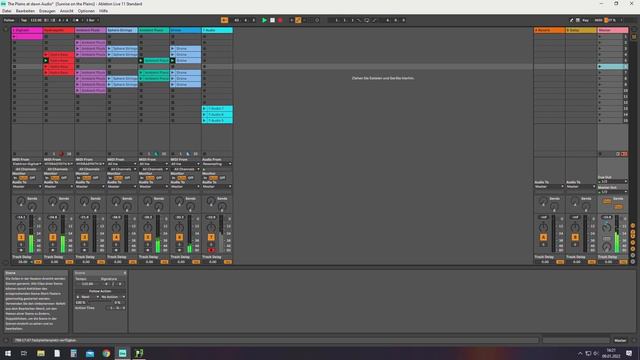
Task: Set track 1 Monitor to In
Action: 16,178
